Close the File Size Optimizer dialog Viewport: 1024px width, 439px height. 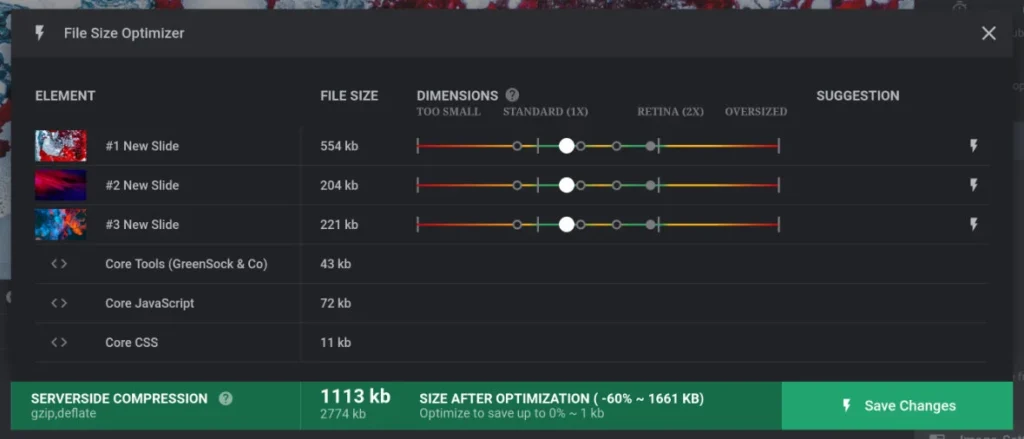[989, 33]
